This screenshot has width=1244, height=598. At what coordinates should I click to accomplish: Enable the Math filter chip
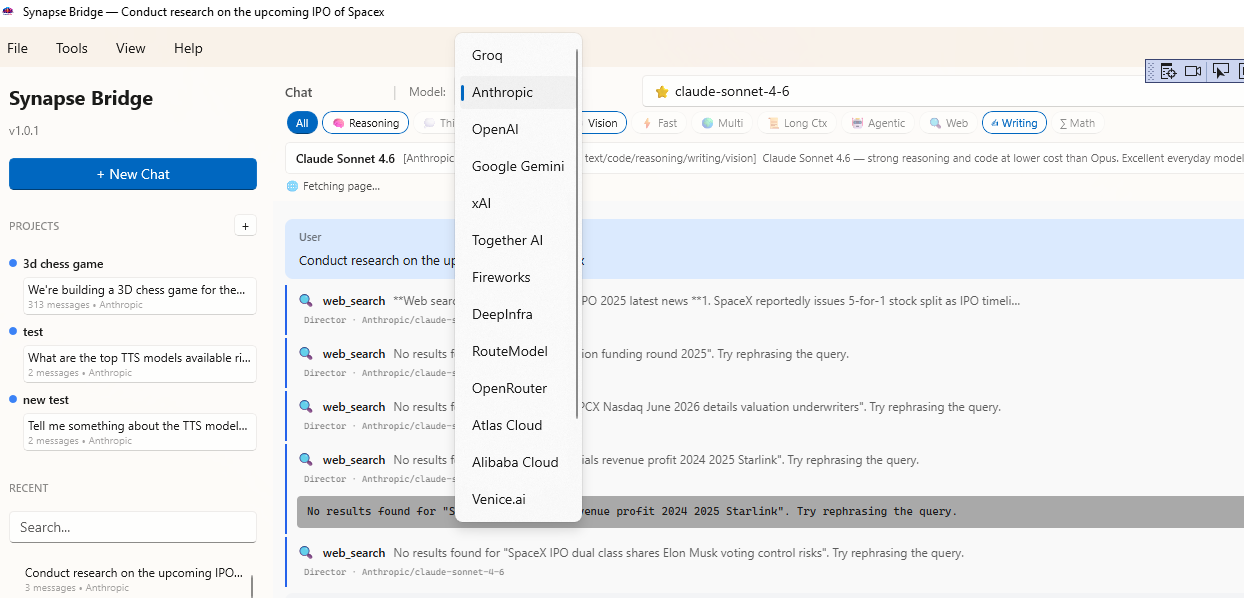[1077, 123]
